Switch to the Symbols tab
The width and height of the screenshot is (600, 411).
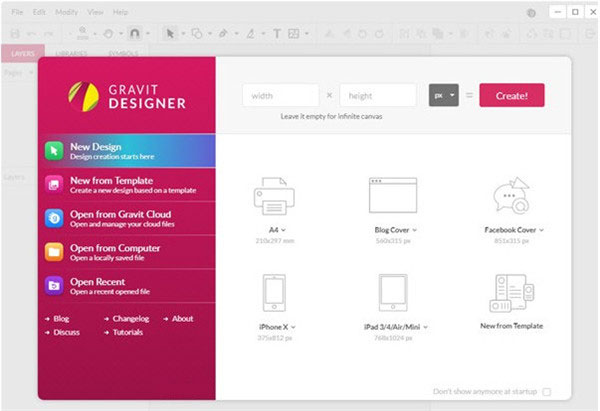coord(123,53)
